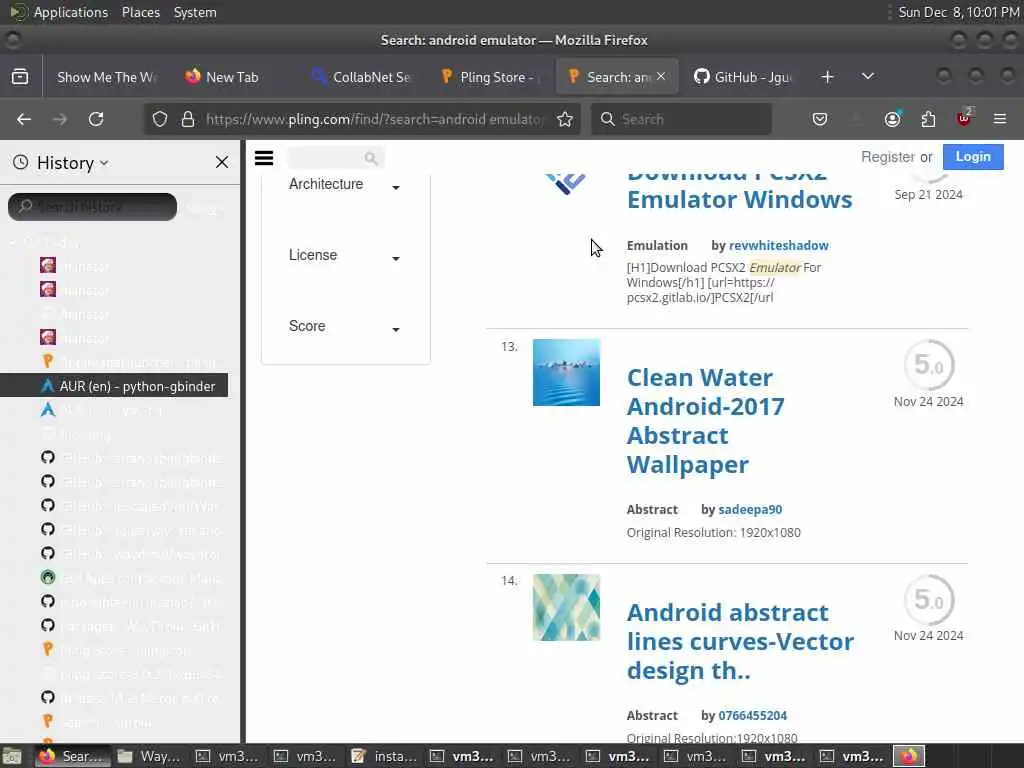This screenshot has height=768, width=1024.
Task: Open Android abstract lines curves-Vector result
Action: coord(740,641)
